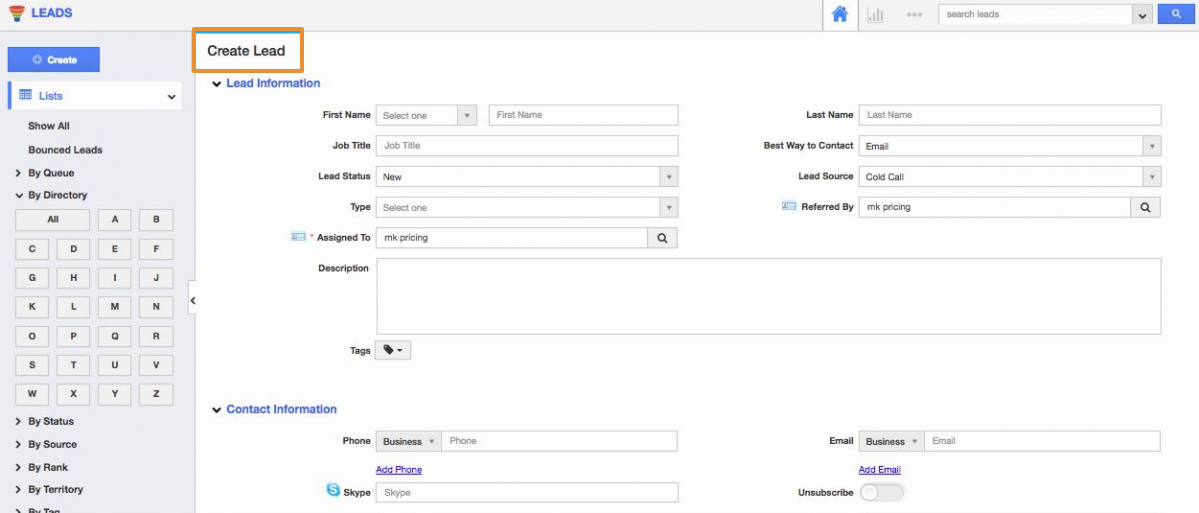This screenshot has height=513, width=1199.
Task: Collapse the Lead Information section
Action: 217,84
